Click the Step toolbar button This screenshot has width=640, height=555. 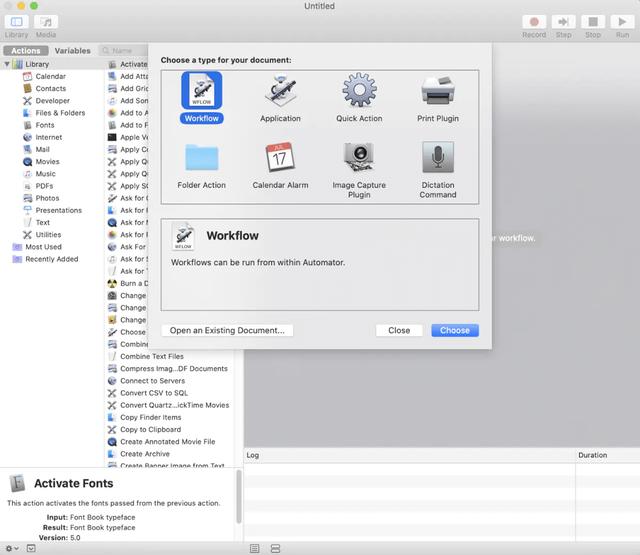coord(563,22)
